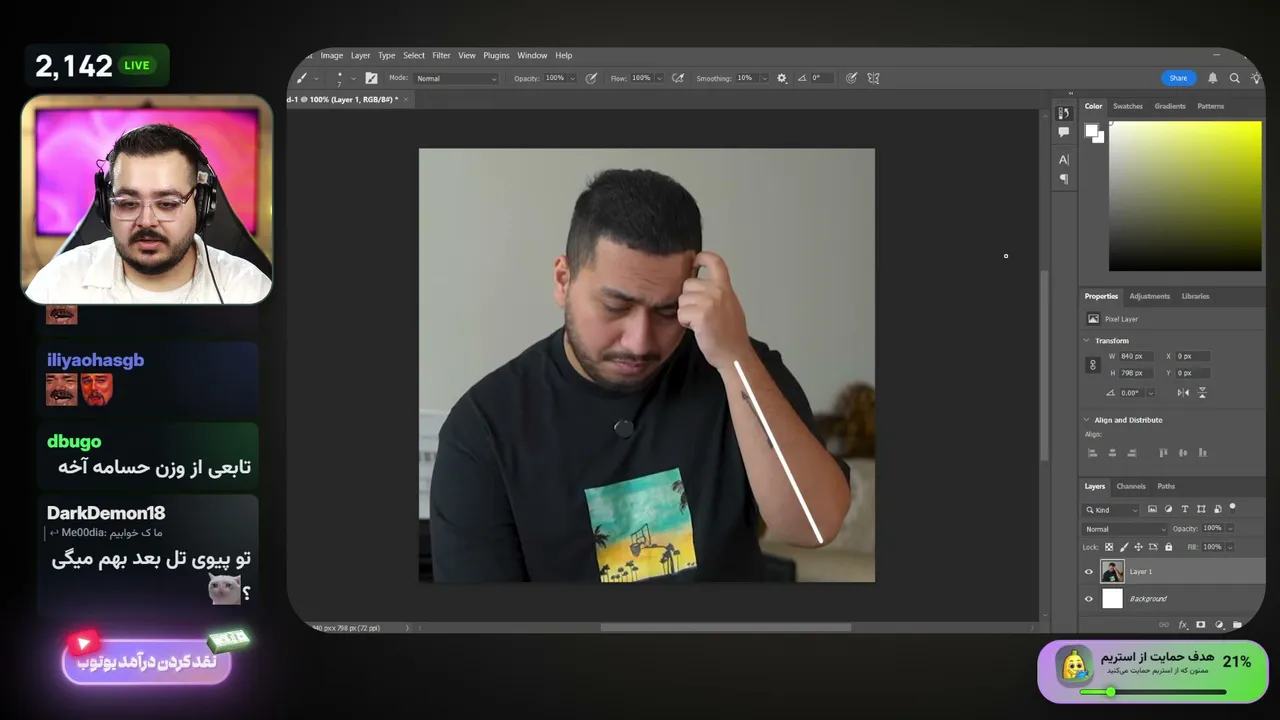Image resolution: width=1280 pixels, height=720 pixels.
Task: Open the Window menu
Action: (532, 56)
